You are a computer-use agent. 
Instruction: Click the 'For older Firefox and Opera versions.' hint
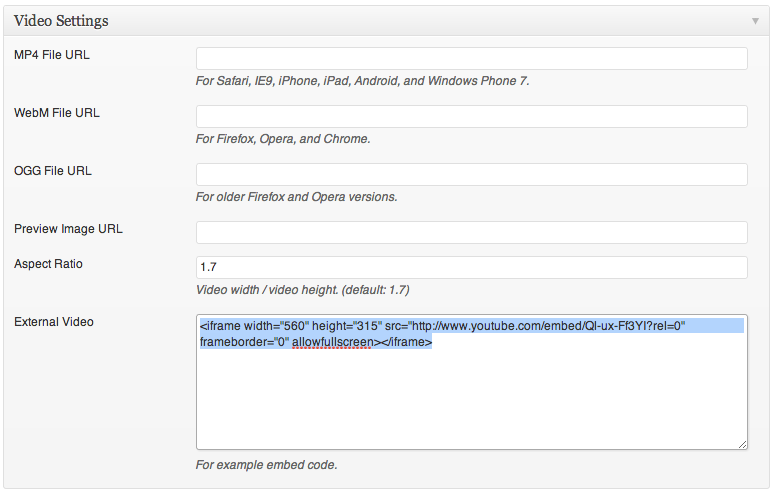click(x=296, y=197)
